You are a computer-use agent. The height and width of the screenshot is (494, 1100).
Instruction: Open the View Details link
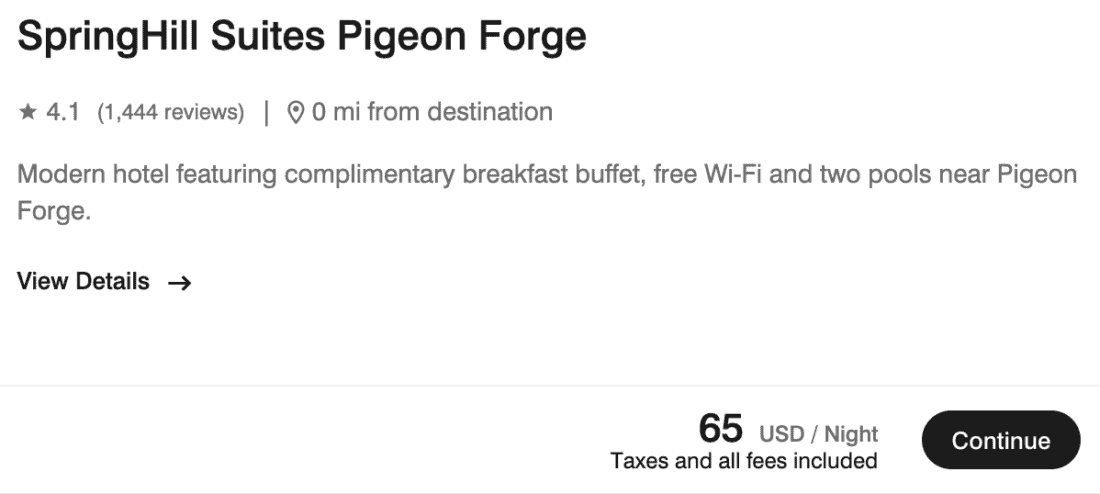(x=84, y=282)
